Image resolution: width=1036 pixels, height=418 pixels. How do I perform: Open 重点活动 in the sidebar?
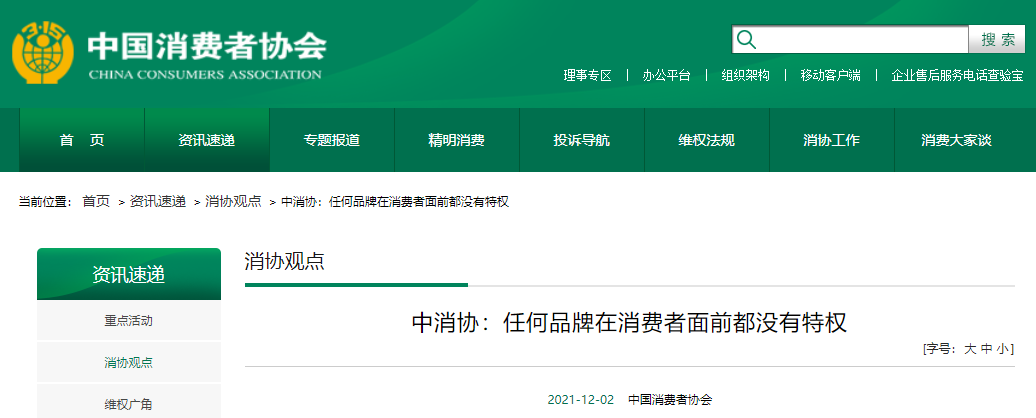coord(129,321)
